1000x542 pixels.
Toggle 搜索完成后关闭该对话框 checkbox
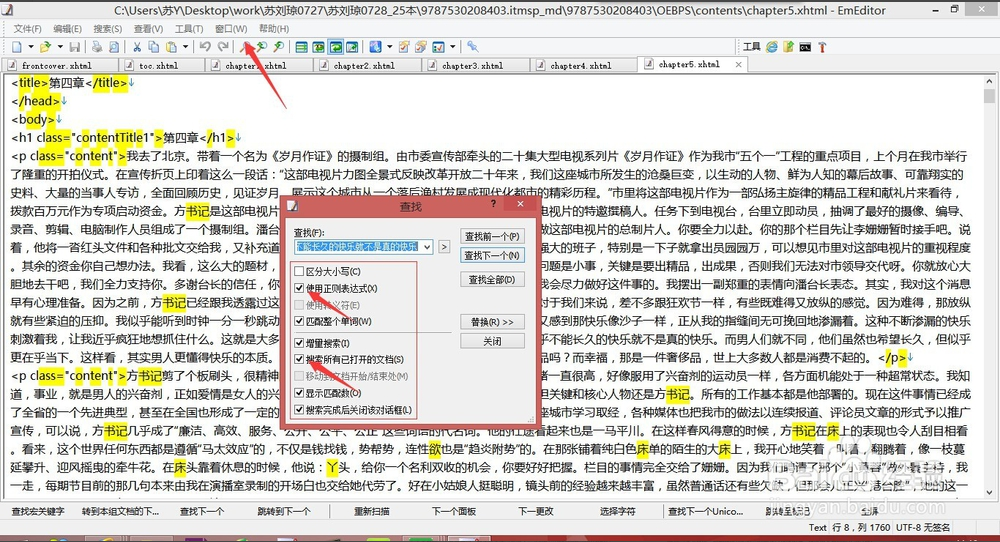click(299, 409)
